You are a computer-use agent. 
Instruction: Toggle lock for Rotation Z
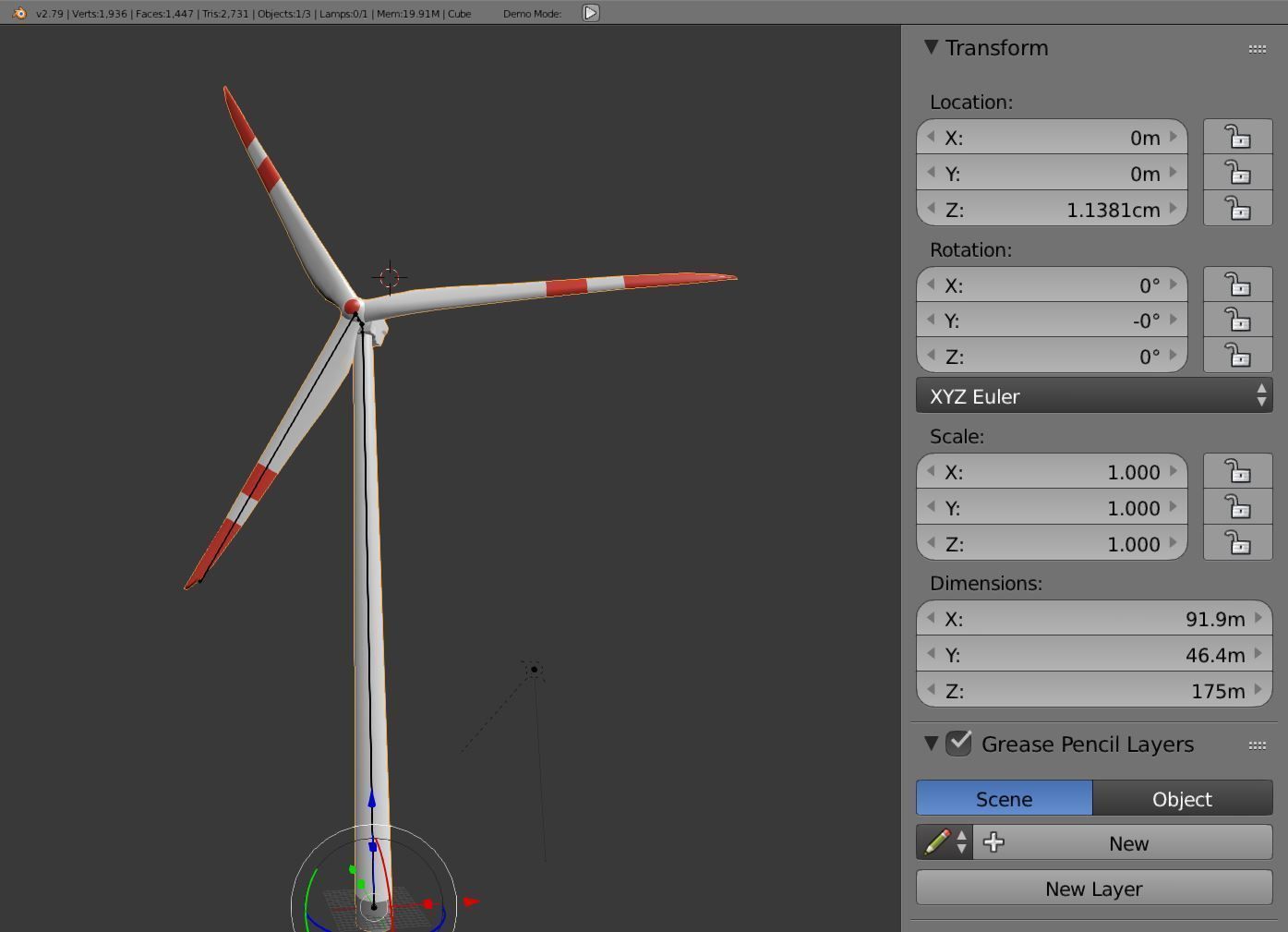coord(1238,356)
